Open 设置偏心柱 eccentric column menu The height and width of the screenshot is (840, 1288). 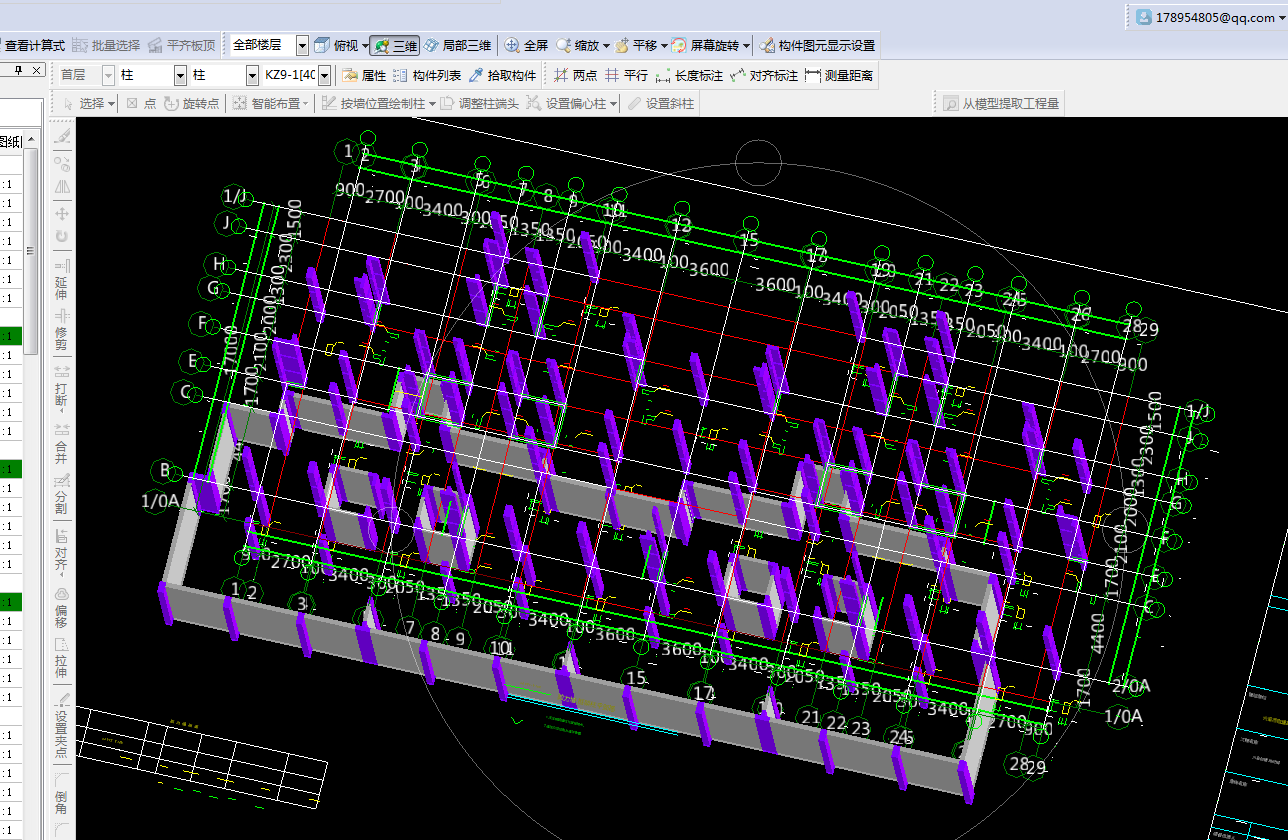pyautogui.click(x=572, y=103)
